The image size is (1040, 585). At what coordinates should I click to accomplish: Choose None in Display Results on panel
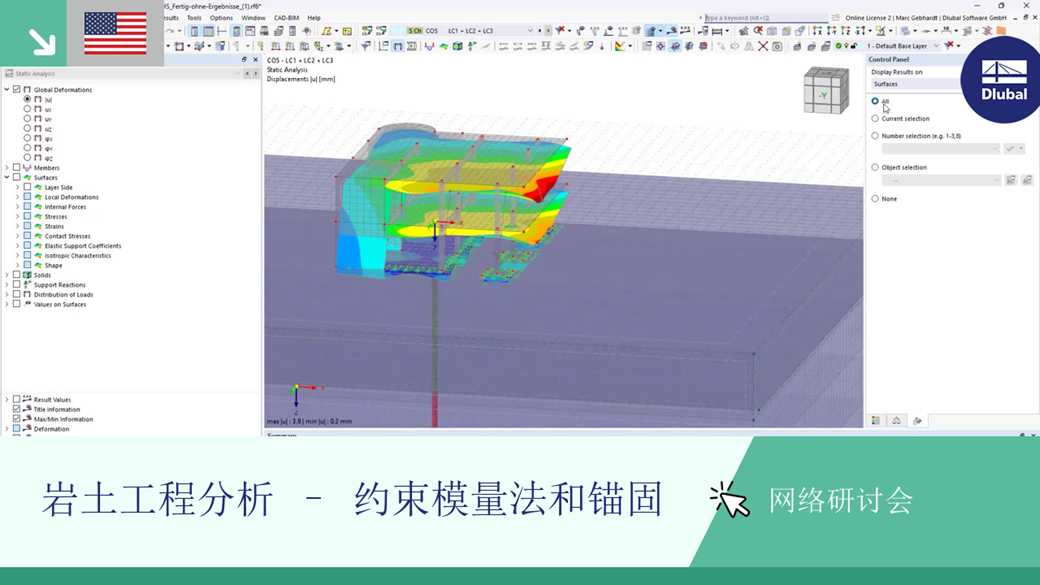click(875, 199)
